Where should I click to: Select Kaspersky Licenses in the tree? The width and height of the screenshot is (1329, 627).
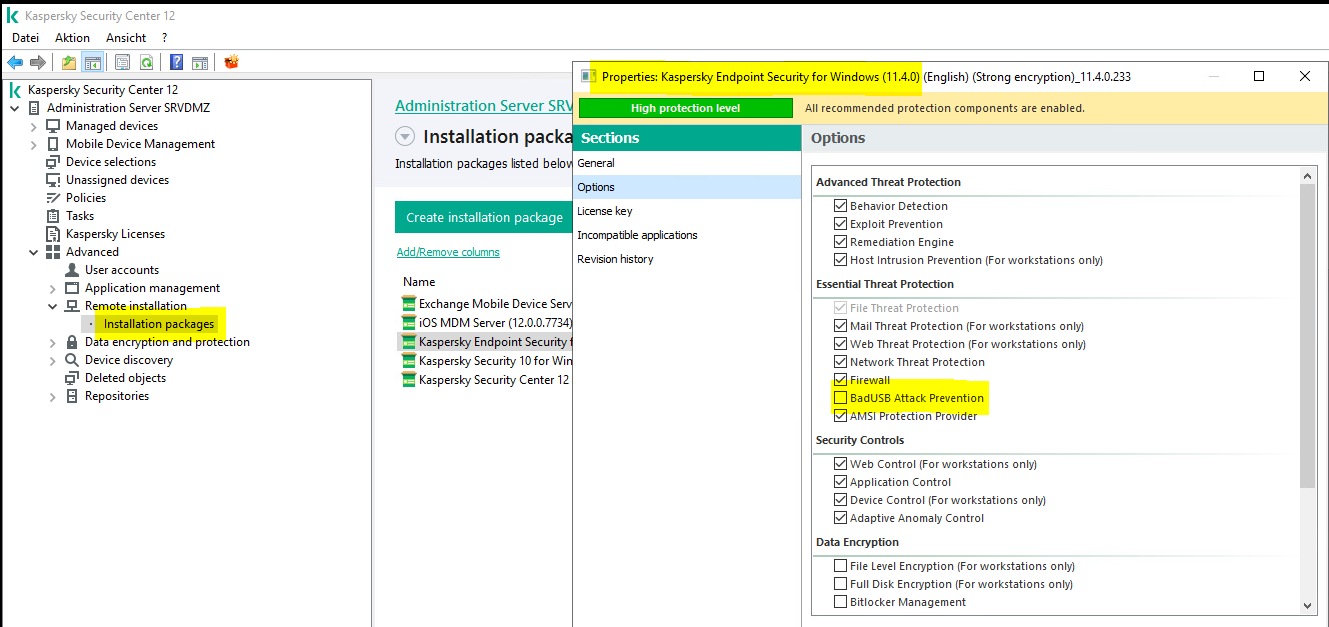[x=115, y=234]
